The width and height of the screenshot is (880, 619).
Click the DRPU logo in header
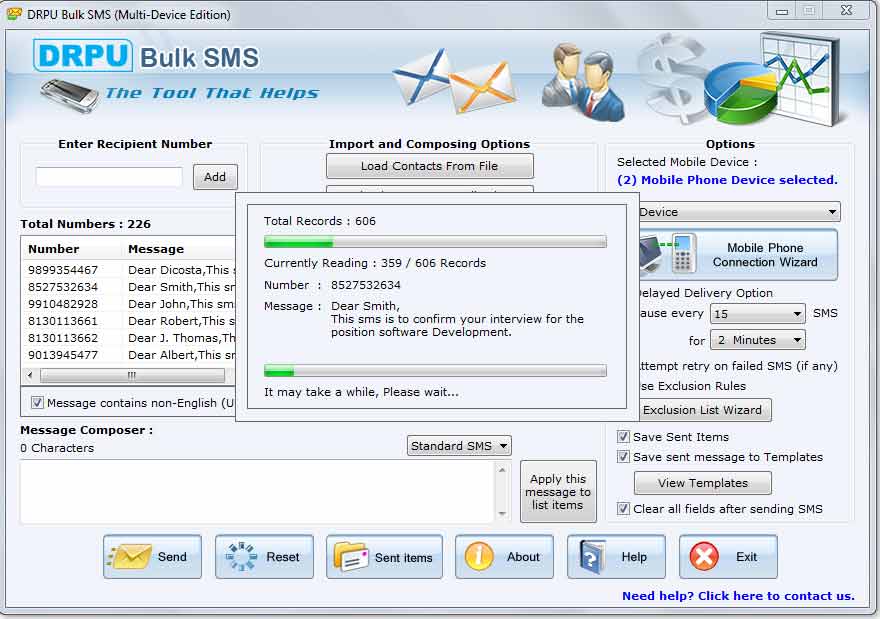[x=82, y=56]
